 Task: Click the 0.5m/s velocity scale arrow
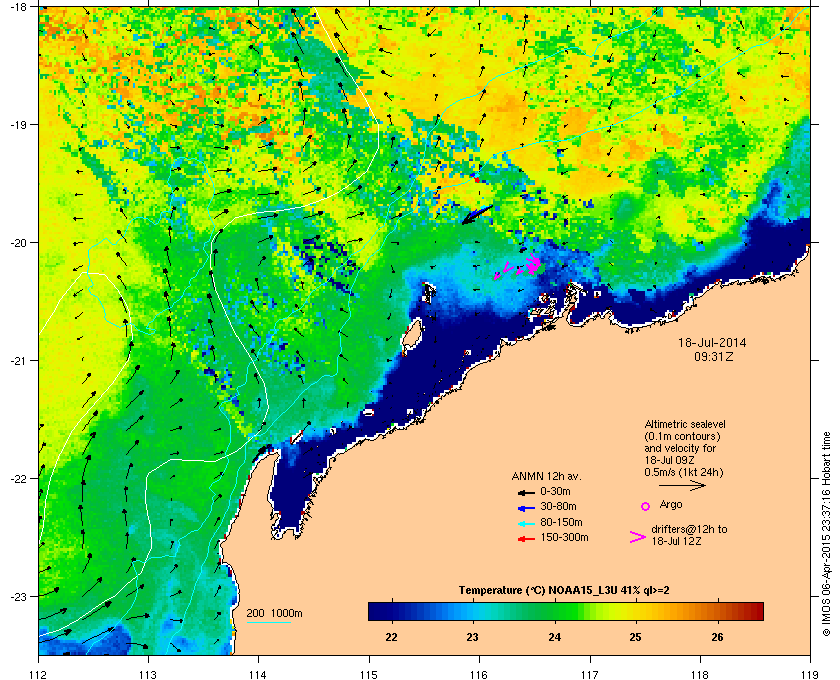tap(682, 486)
